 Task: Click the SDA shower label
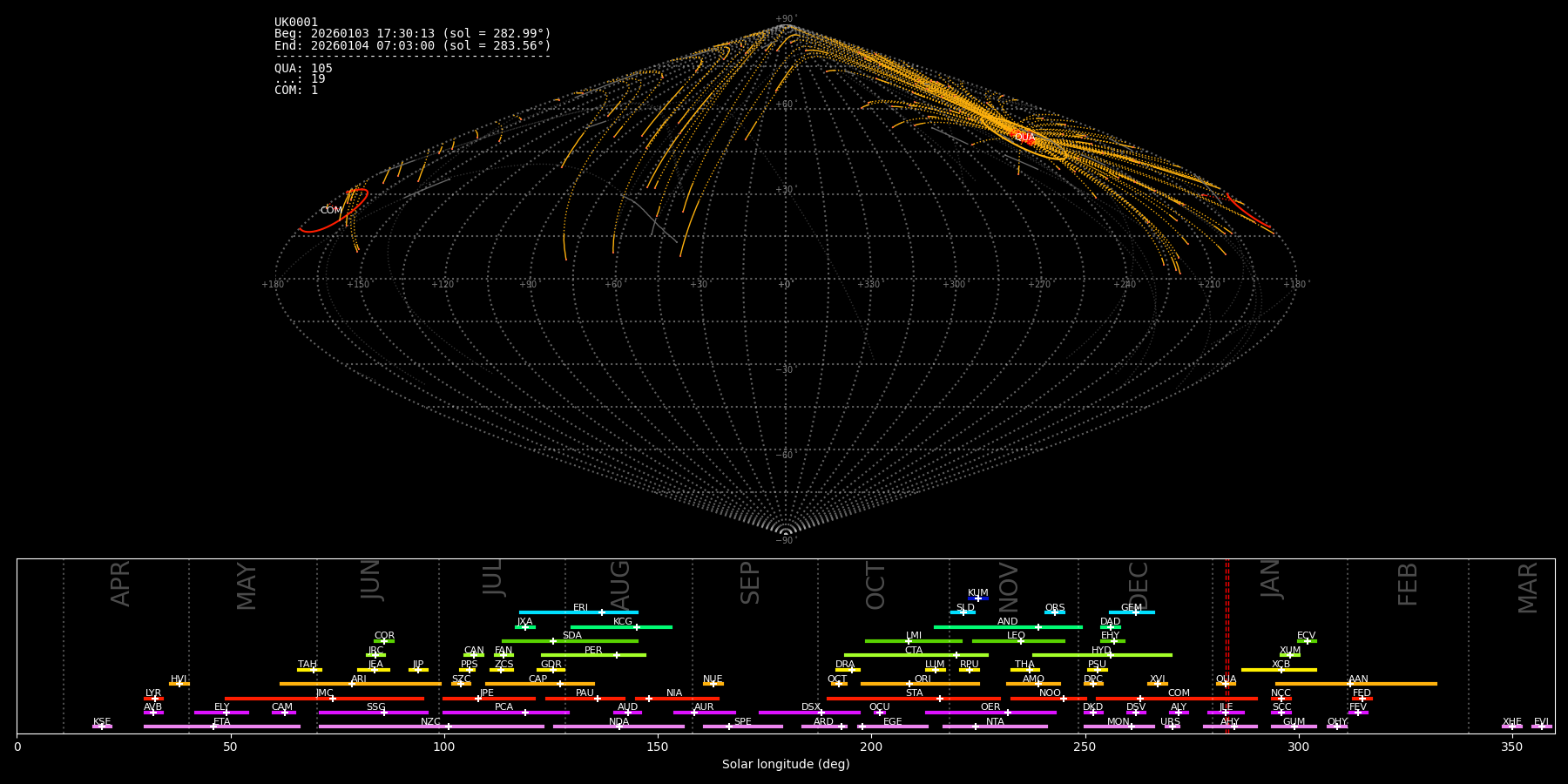click(x=571, y=636)
